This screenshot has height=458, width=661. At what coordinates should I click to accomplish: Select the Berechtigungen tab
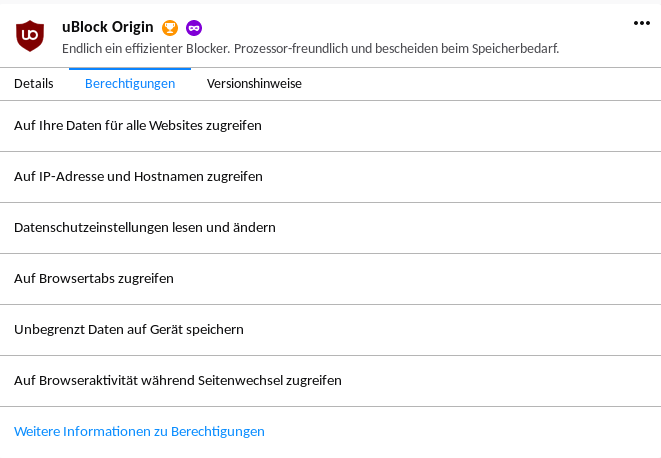130,84
